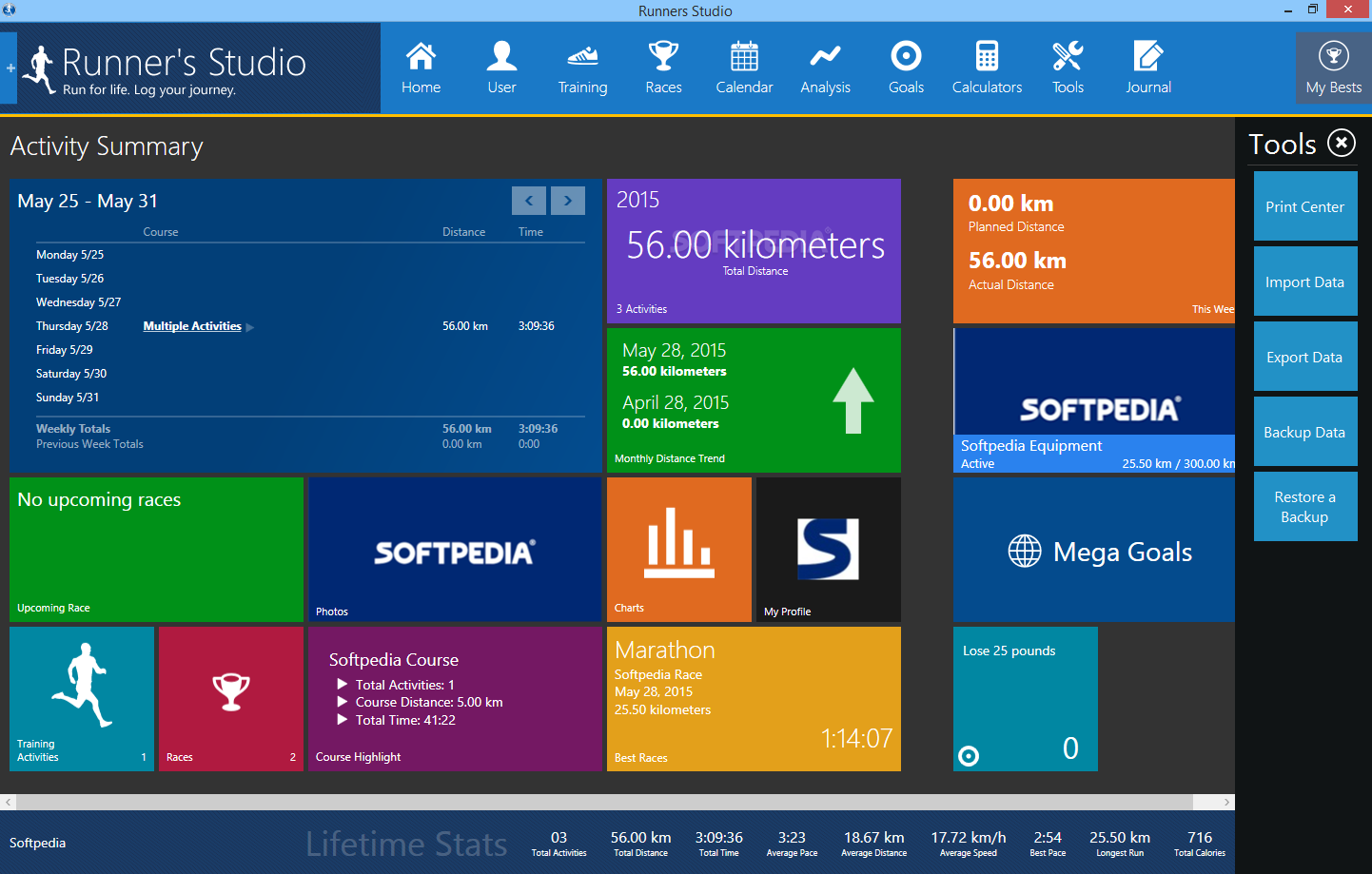Open the Goals section
Viewport: 1372px width, 874px height.
906,68
